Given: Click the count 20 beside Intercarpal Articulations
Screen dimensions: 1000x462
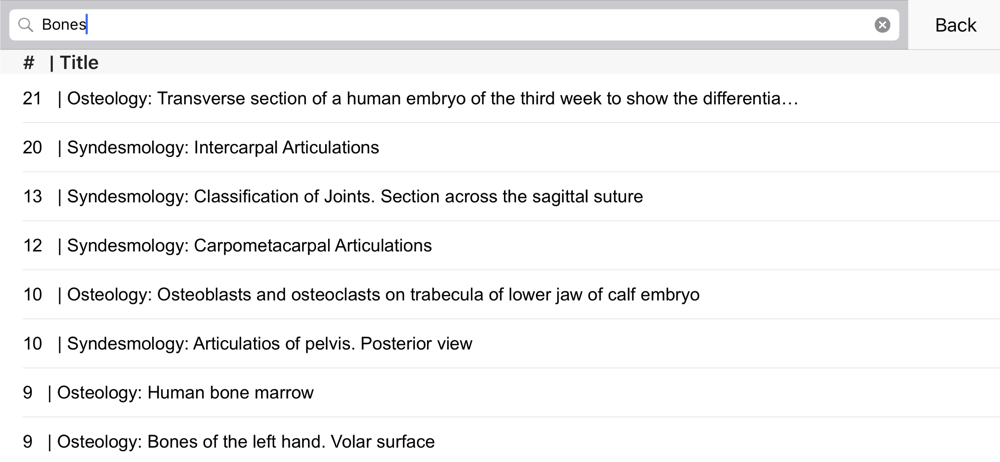Looking at the screenshot, I should [x=32, y=148].
